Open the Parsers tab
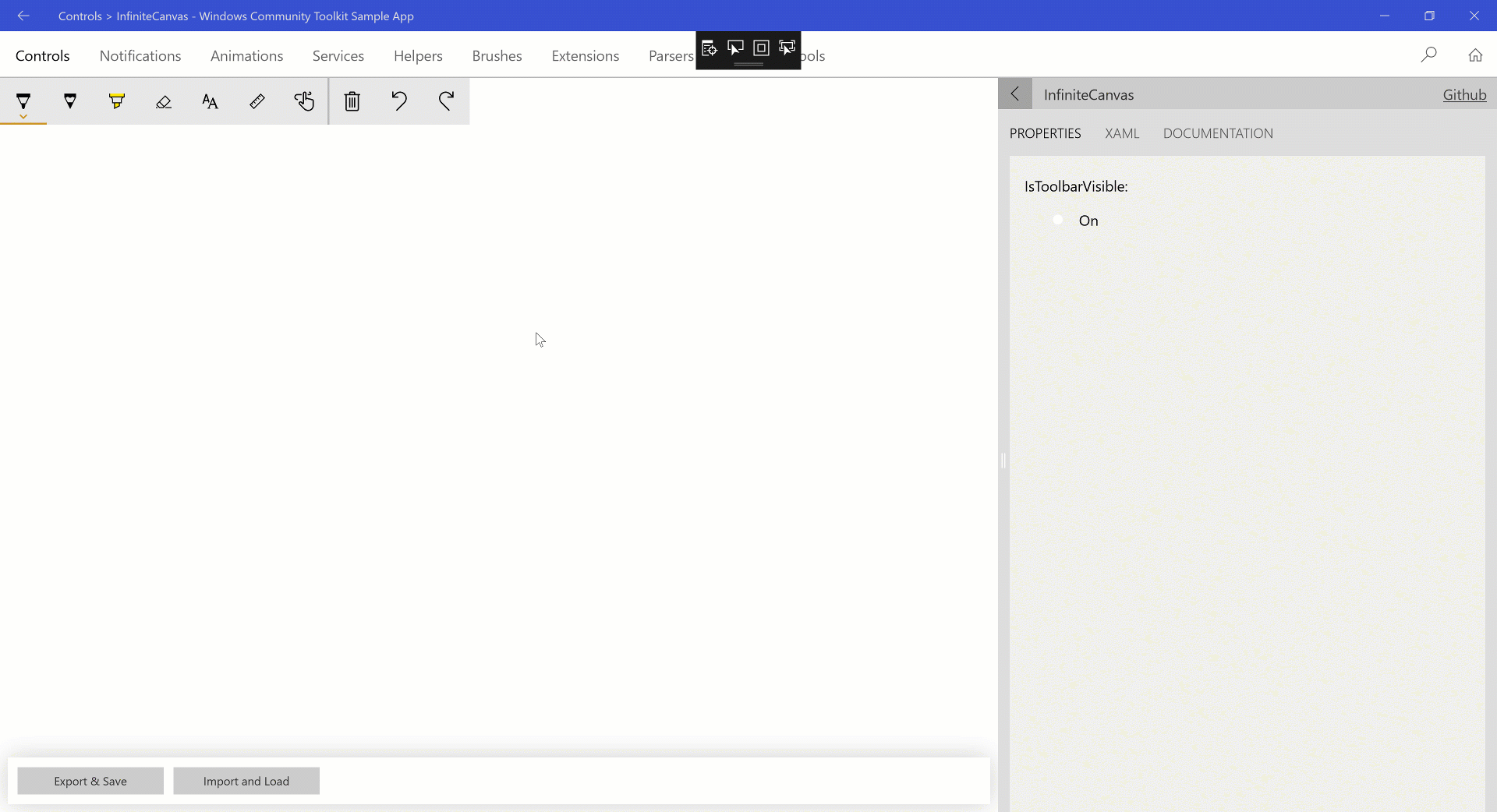The width and height of the screenshot is (1497, 812). point(671,56)
